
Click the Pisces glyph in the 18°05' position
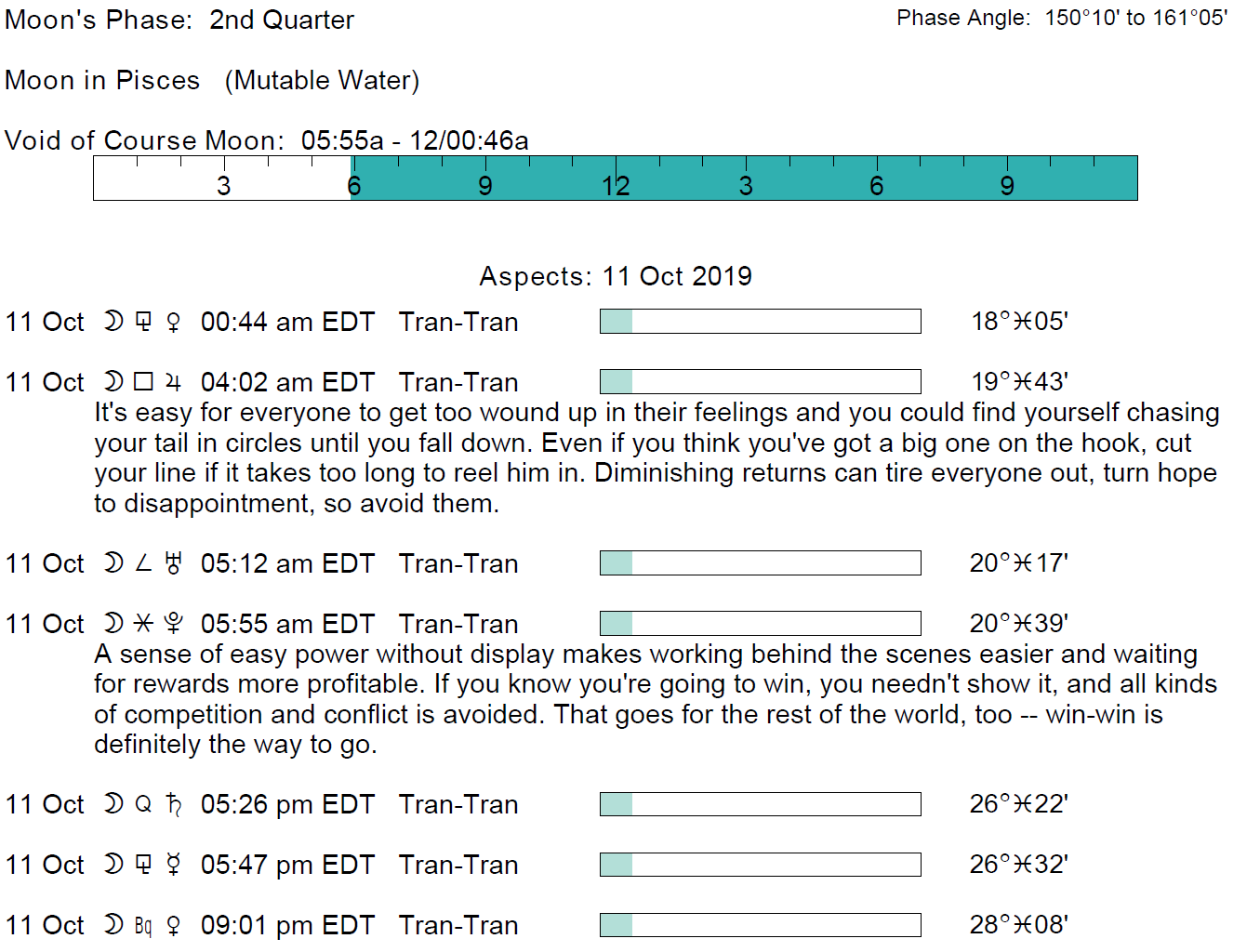coord(1023,323)
